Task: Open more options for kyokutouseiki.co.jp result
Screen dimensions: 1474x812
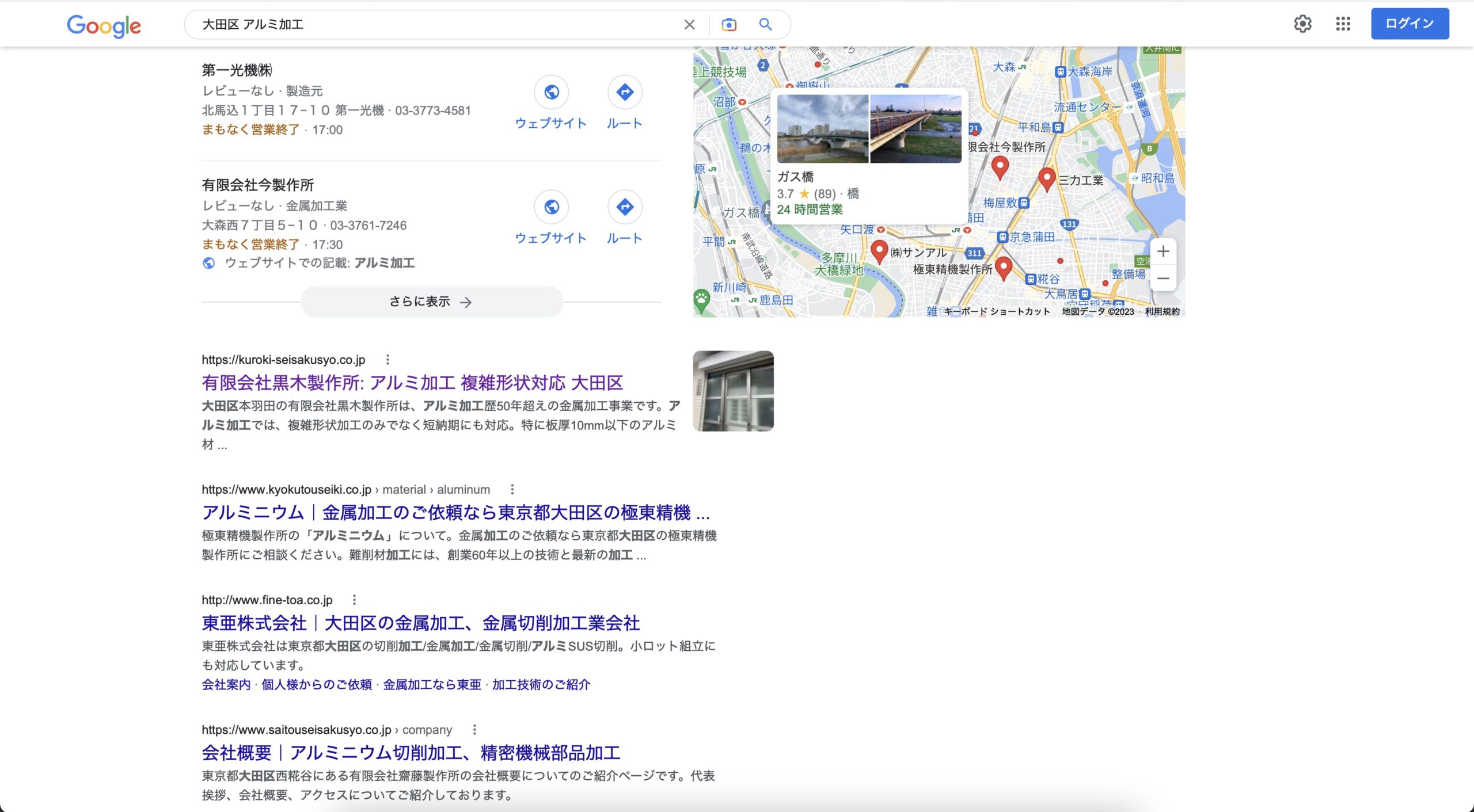Action: tap(512, 490)
